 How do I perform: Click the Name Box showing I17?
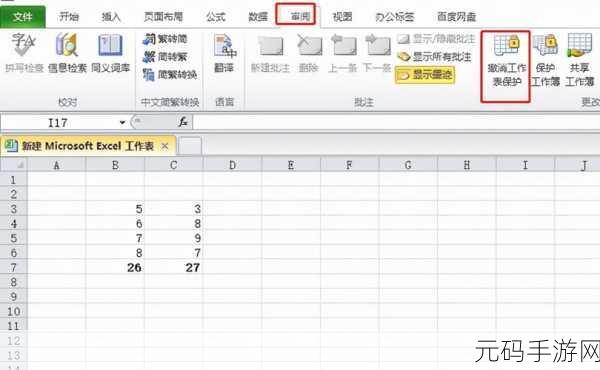(57, 122)
